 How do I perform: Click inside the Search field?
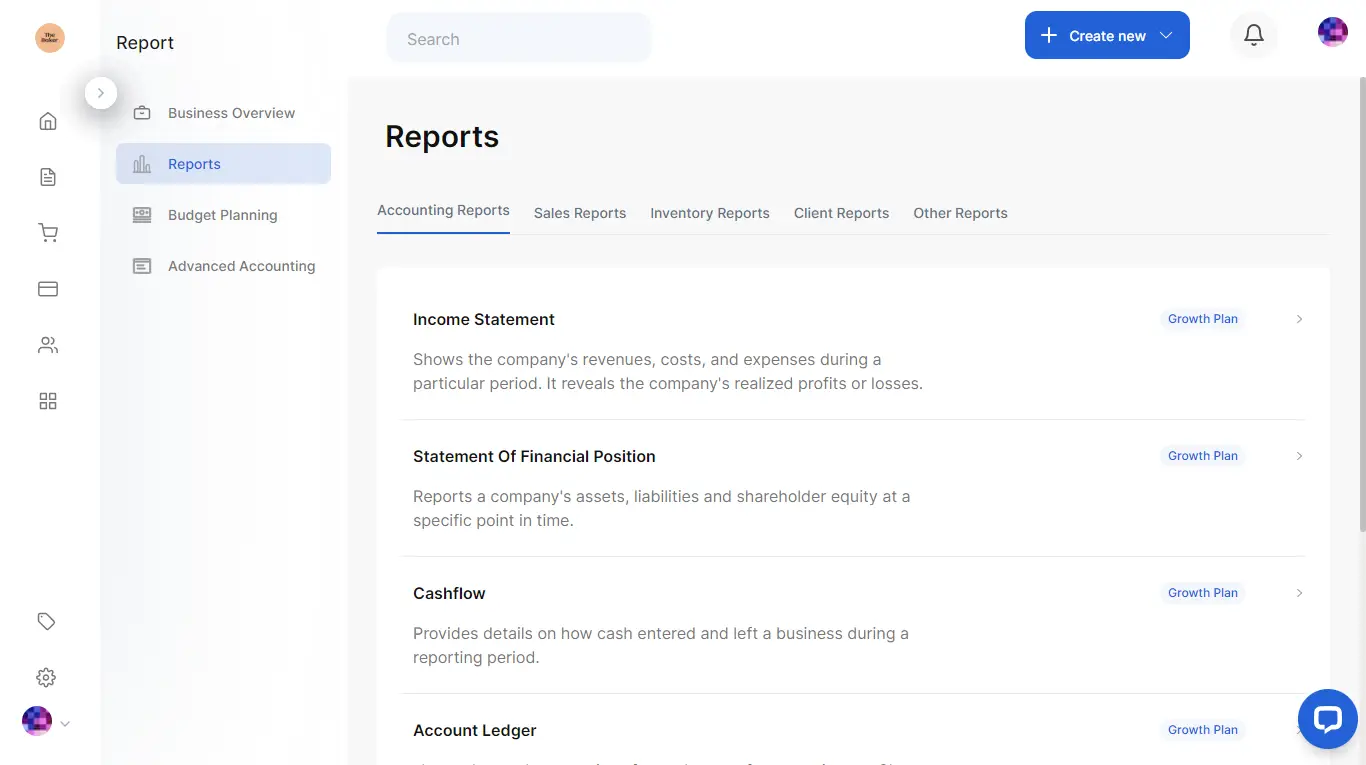point(518,38)
